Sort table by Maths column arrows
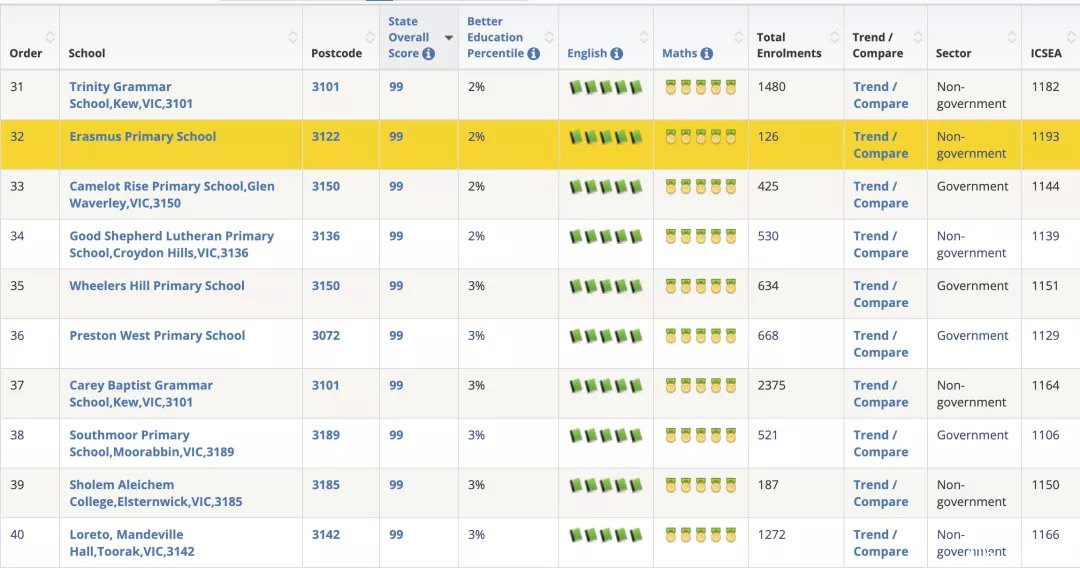 738,37
